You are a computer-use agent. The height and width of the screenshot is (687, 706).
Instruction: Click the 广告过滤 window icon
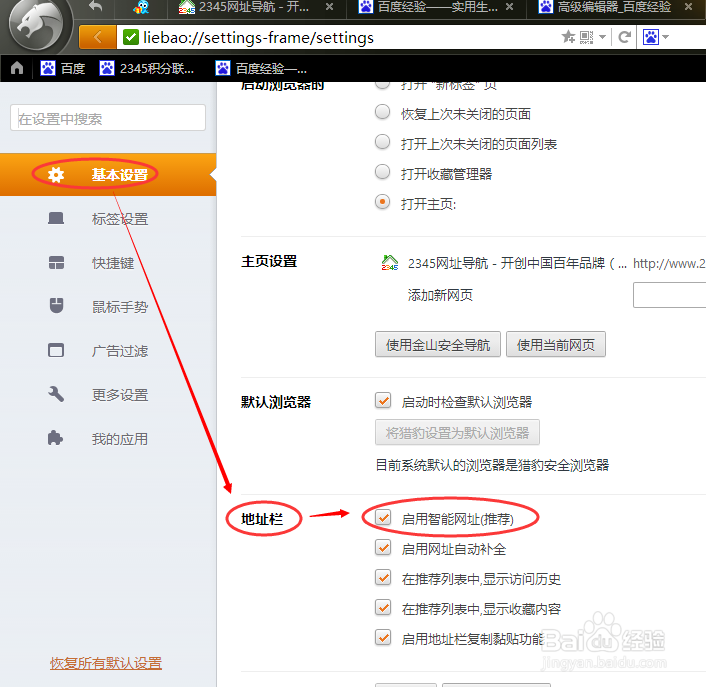click(56, 350)
